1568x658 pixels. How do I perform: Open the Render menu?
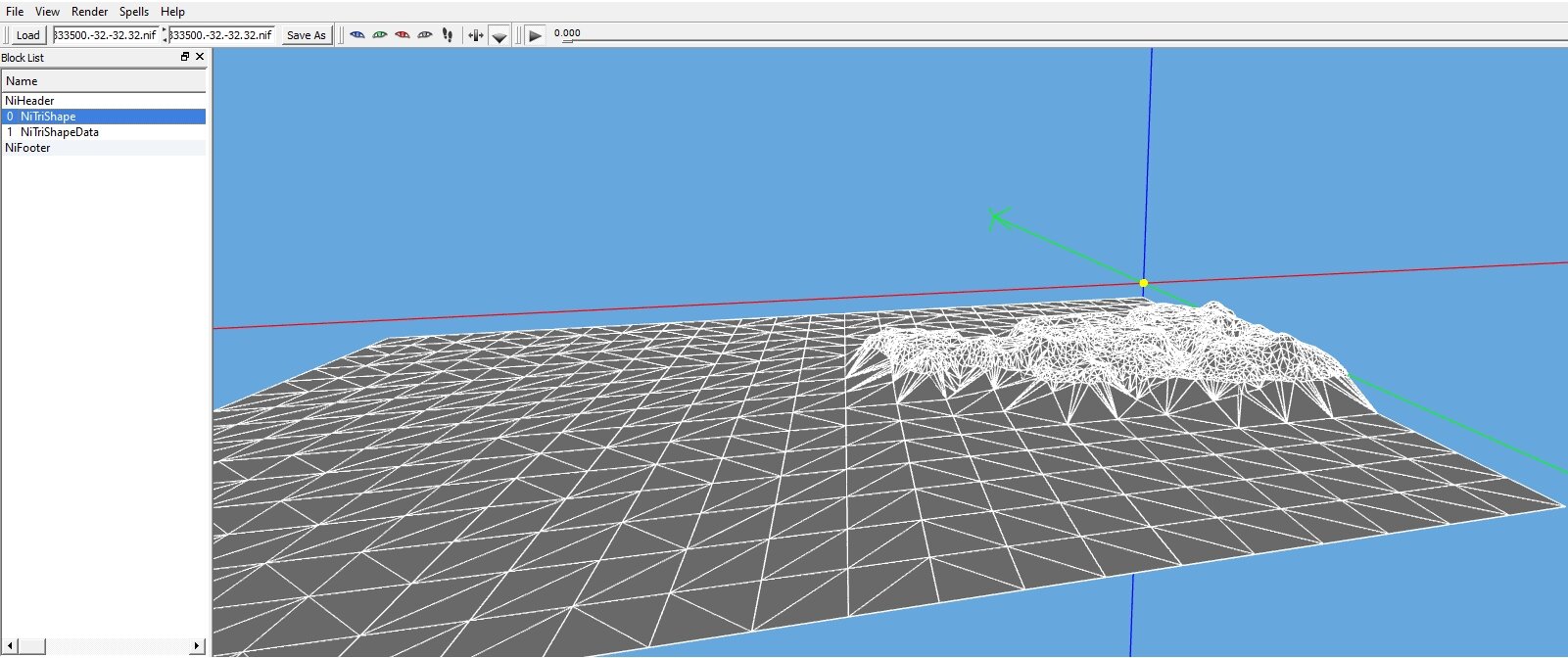click(89, 11)
